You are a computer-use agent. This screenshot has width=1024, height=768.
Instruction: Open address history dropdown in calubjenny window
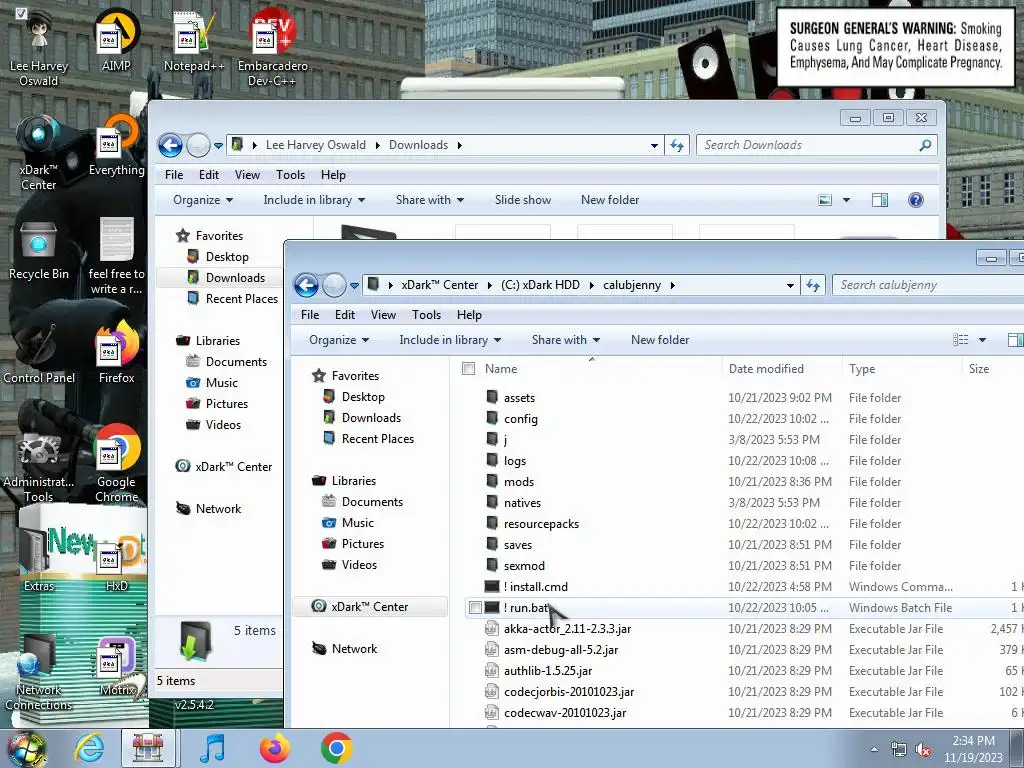[790, 286]
